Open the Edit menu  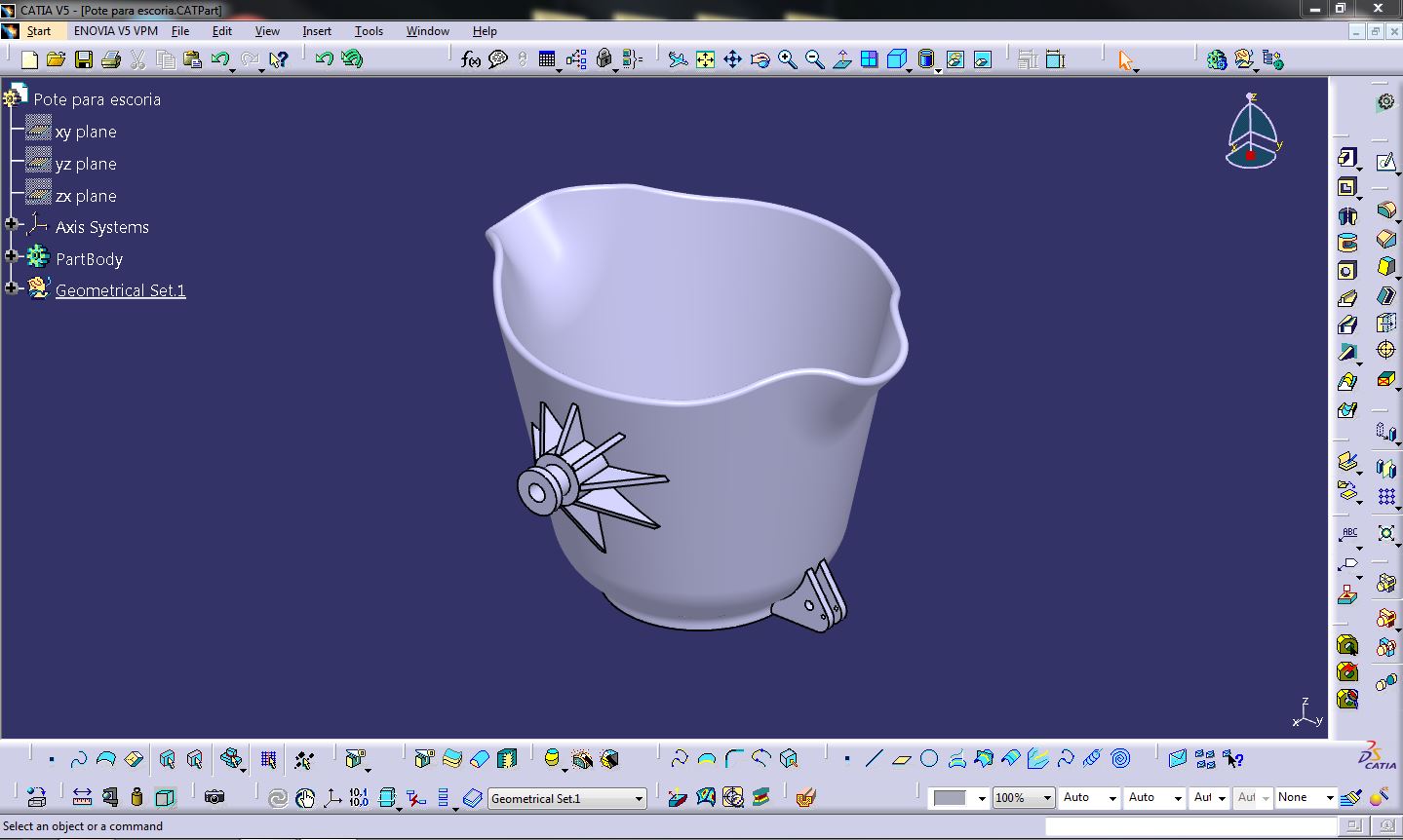[x=222, y=31]
